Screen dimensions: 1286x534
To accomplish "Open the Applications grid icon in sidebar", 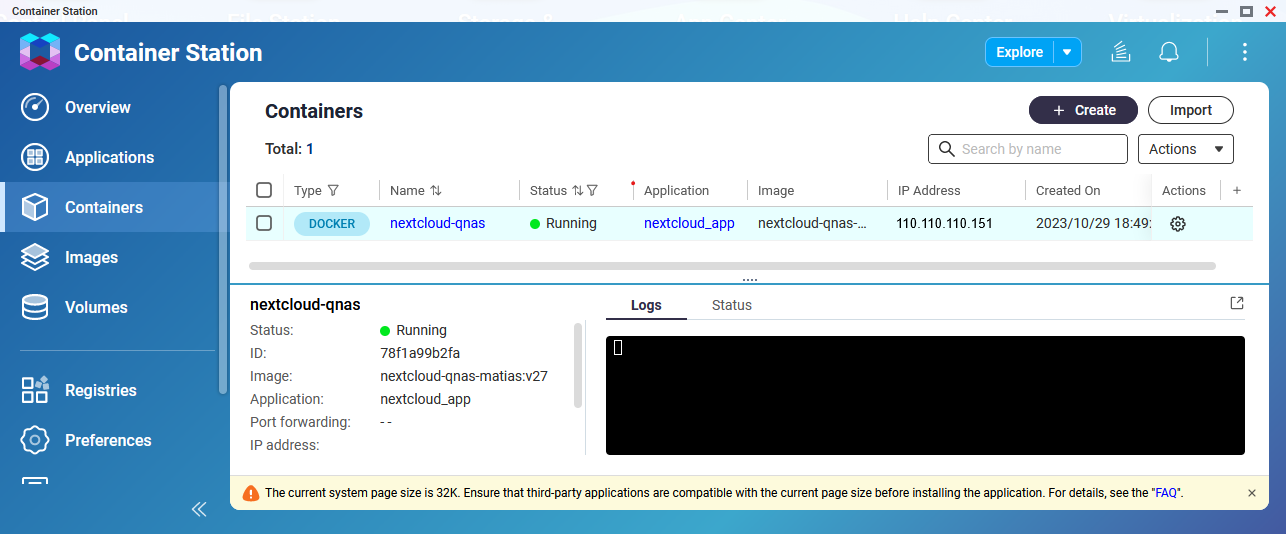I will pos(35,157).
